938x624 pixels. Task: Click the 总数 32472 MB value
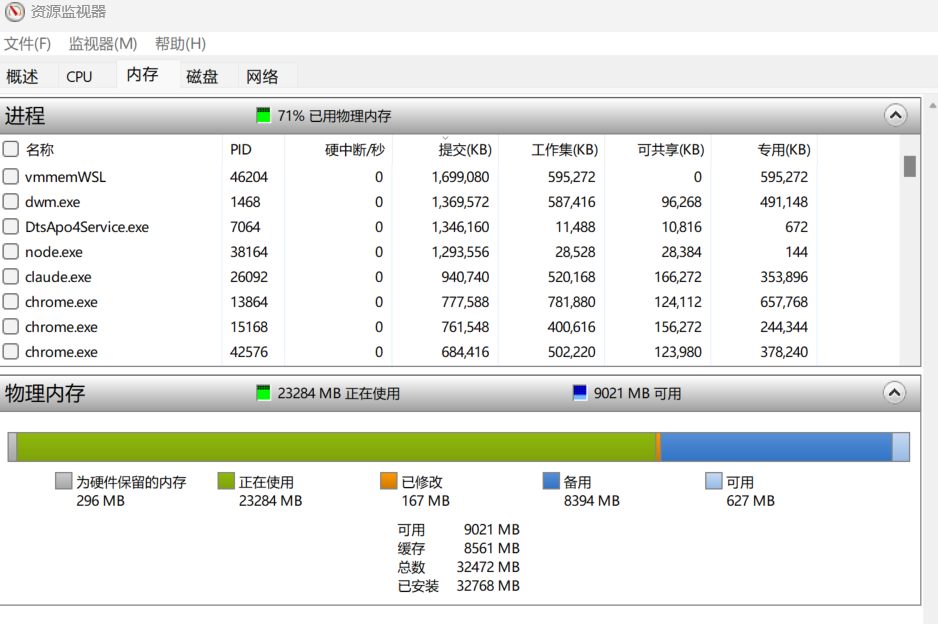click(488, 567)
